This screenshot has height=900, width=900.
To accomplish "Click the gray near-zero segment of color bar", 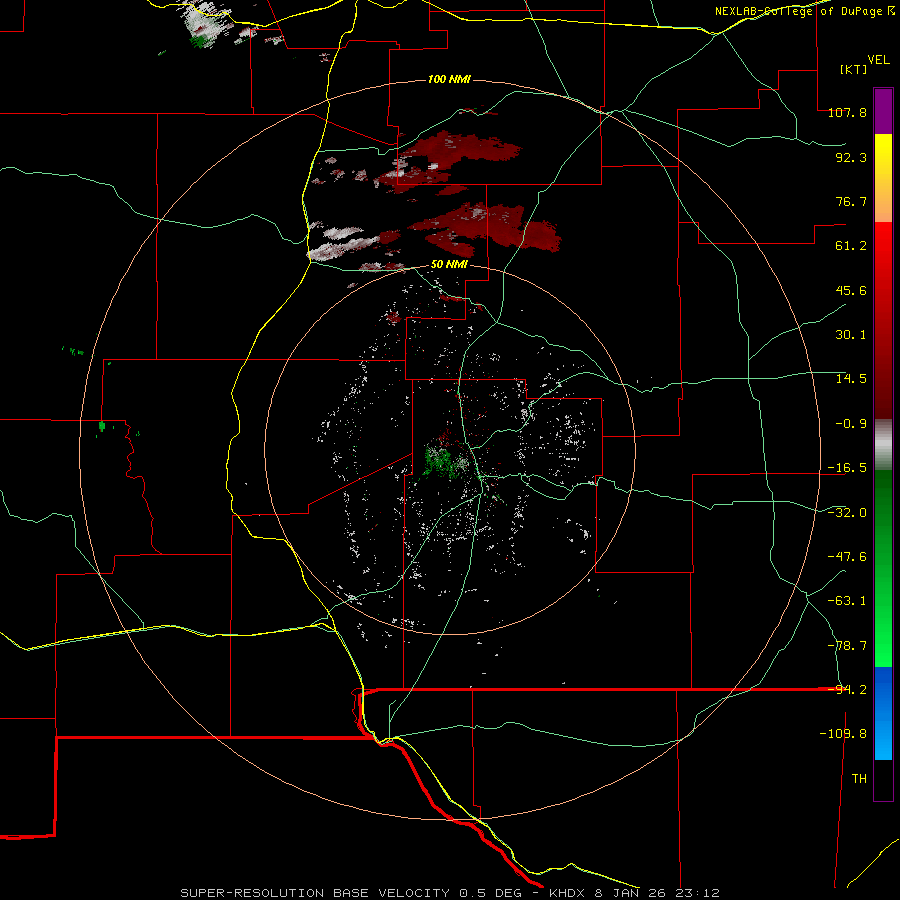I will pos(883,444).
